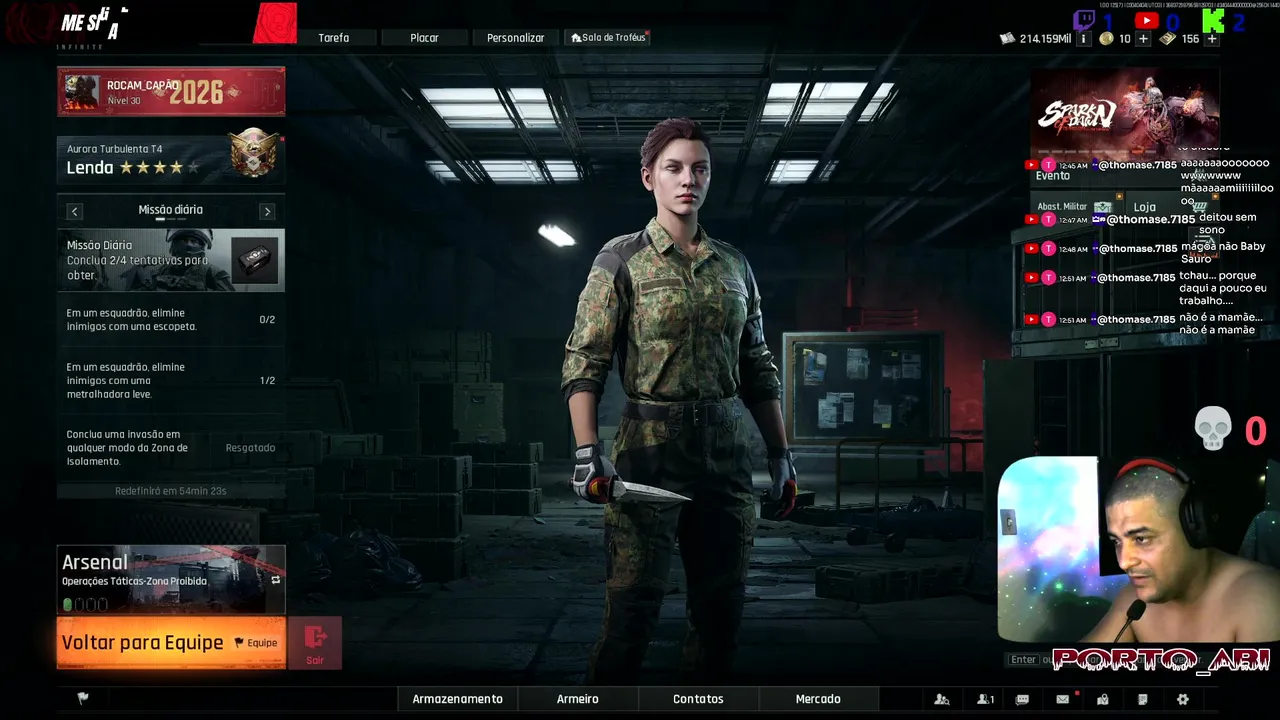Open the chat bubbles icon
This screenshot has width=1280, height=720.
1022,699
